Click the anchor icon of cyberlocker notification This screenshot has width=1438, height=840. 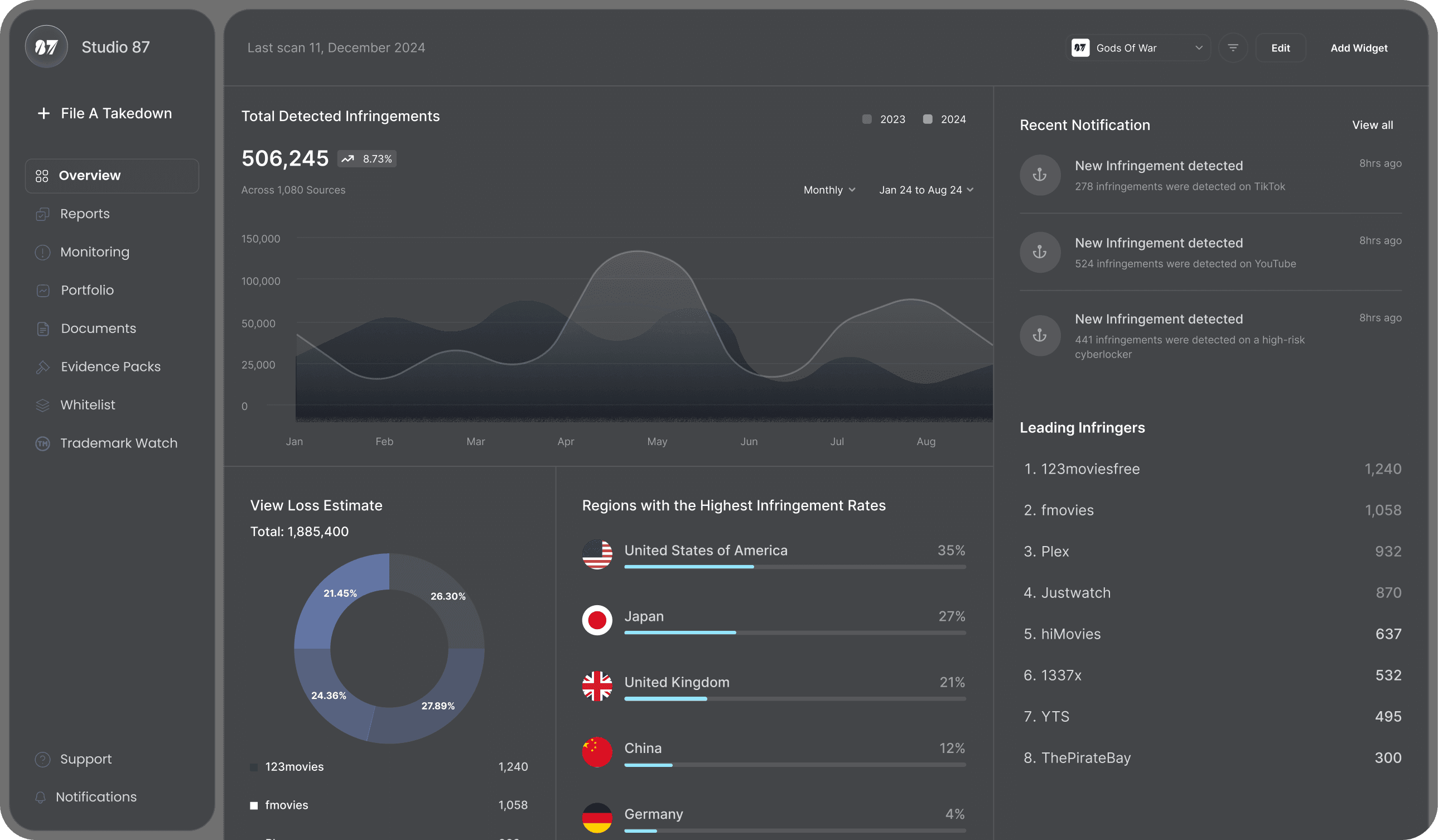(1040, 336)
